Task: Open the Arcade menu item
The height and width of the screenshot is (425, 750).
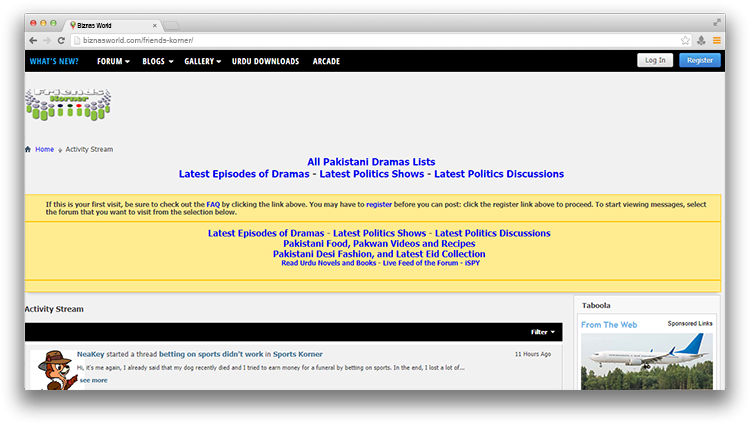Action: tap(326, 61)
